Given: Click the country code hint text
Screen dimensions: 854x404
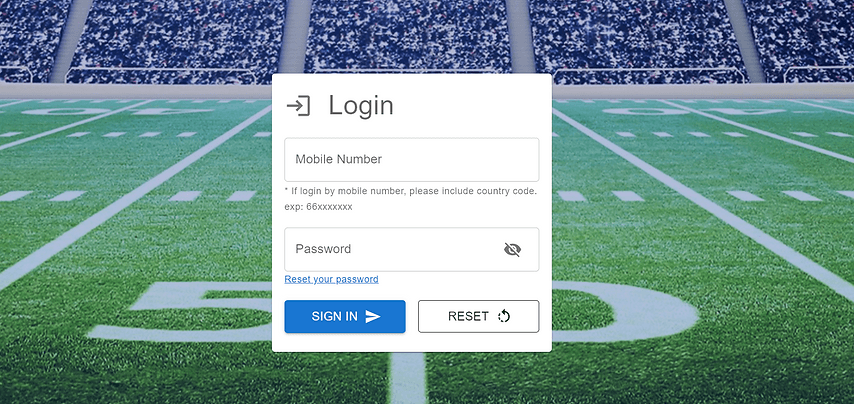Looking at the screenshot, I should tap(411, 191).
